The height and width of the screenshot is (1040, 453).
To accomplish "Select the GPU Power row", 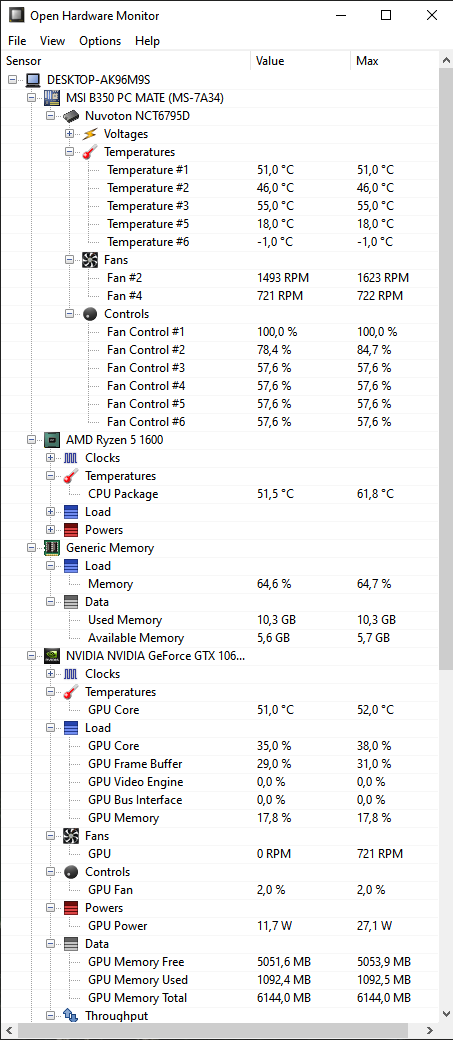I will pos(220,926).
